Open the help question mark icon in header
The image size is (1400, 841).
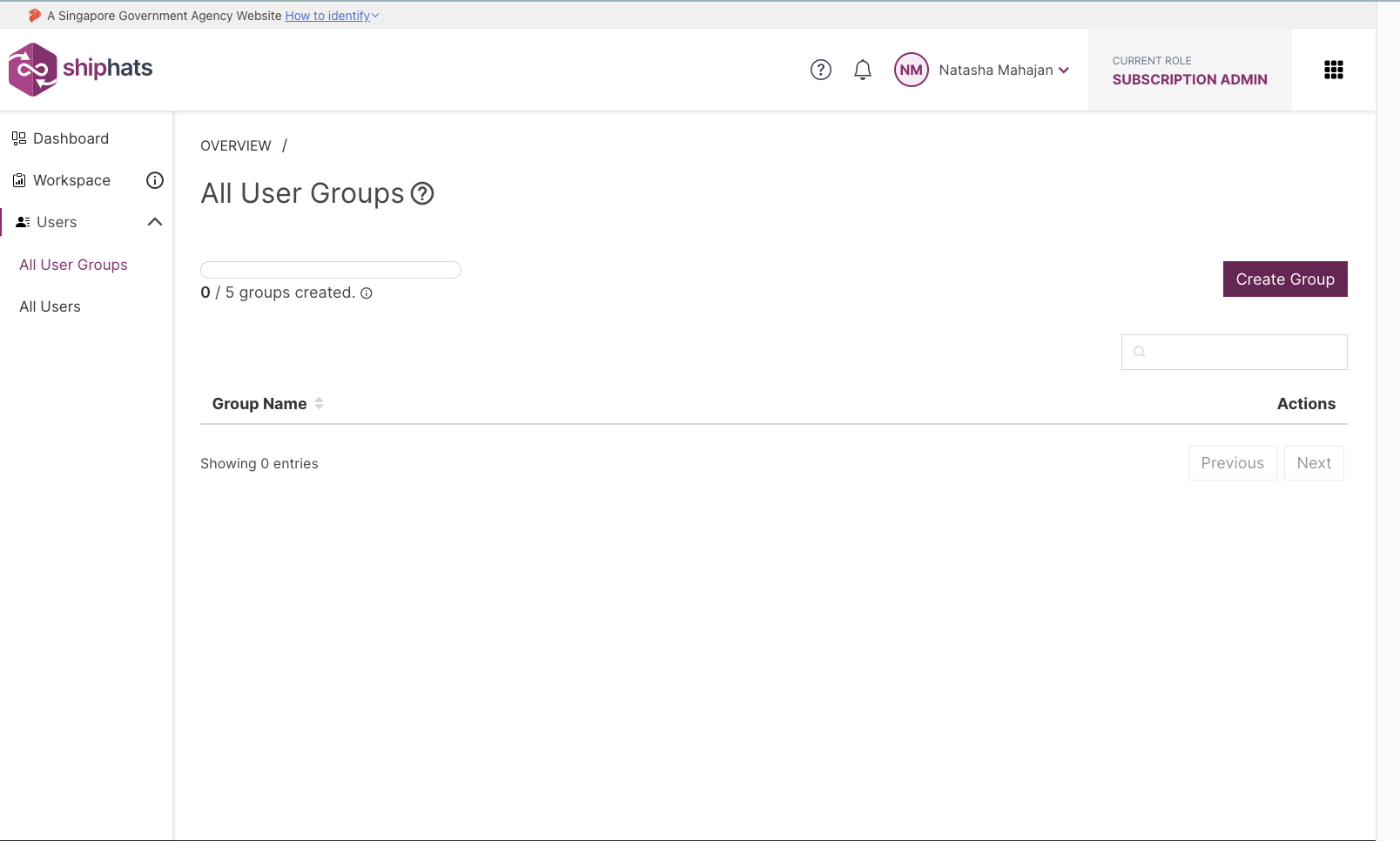coord(820,70)
